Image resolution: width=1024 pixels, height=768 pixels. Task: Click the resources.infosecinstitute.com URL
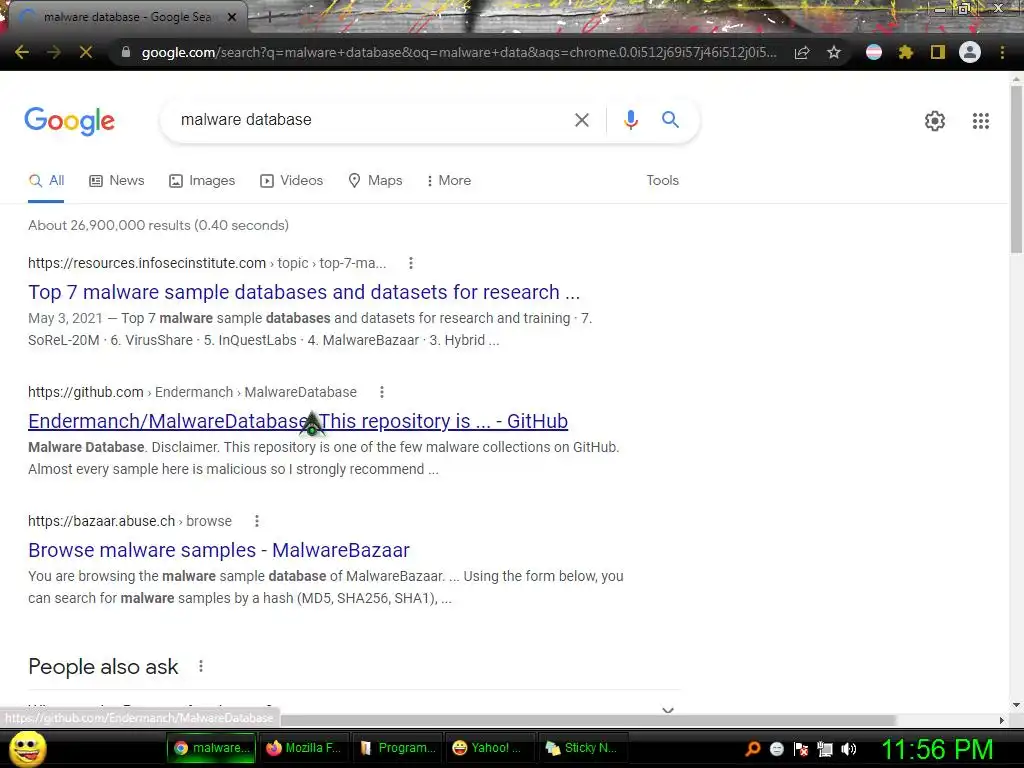click(x=207, y=263)
